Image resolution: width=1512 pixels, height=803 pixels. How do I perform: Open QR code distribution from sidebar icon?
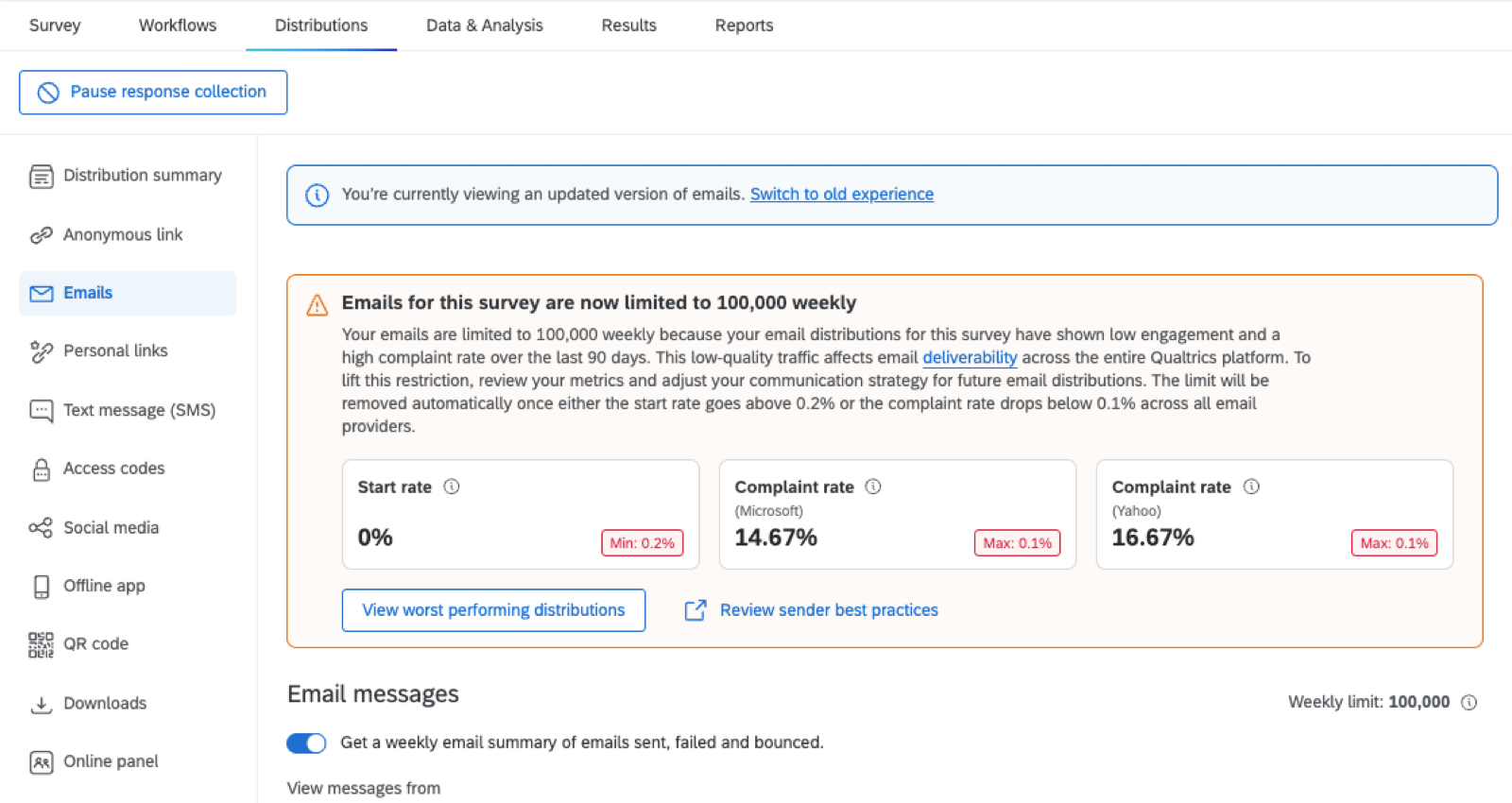click(x=41, y=644)
